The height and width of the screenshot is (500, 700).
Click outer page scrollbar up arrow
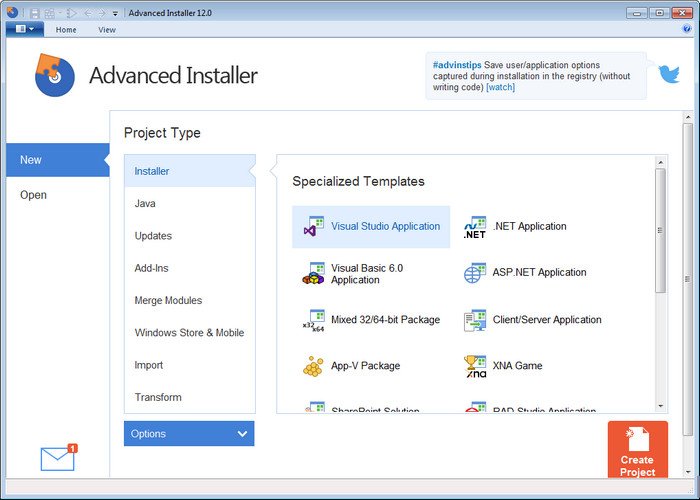(x=688, y=117)
